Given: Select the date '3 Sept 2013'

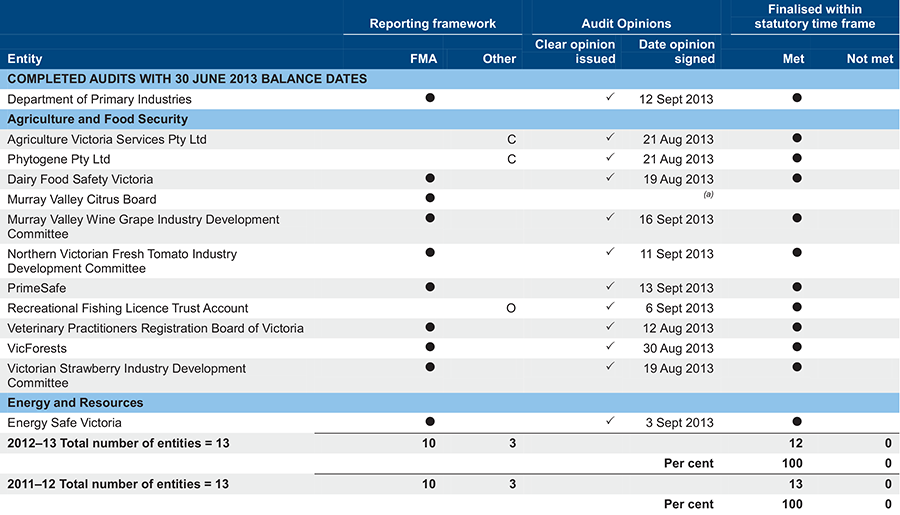Looking at the screenshot, I should 680,423.
